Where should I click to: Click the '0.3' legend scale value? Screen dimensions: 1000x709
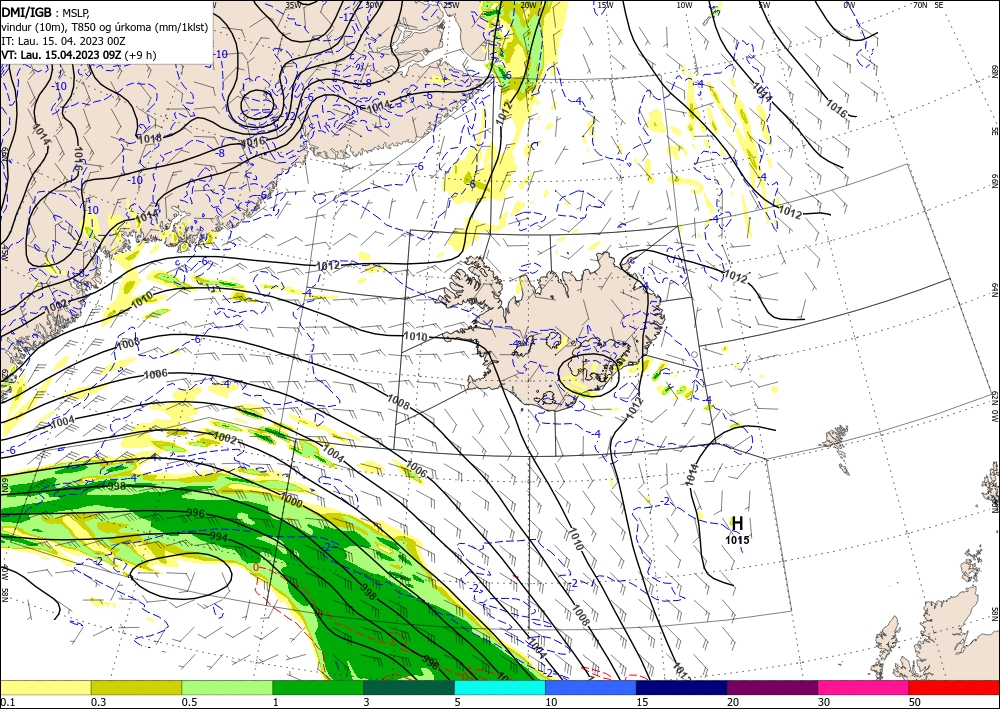point(98,702)
